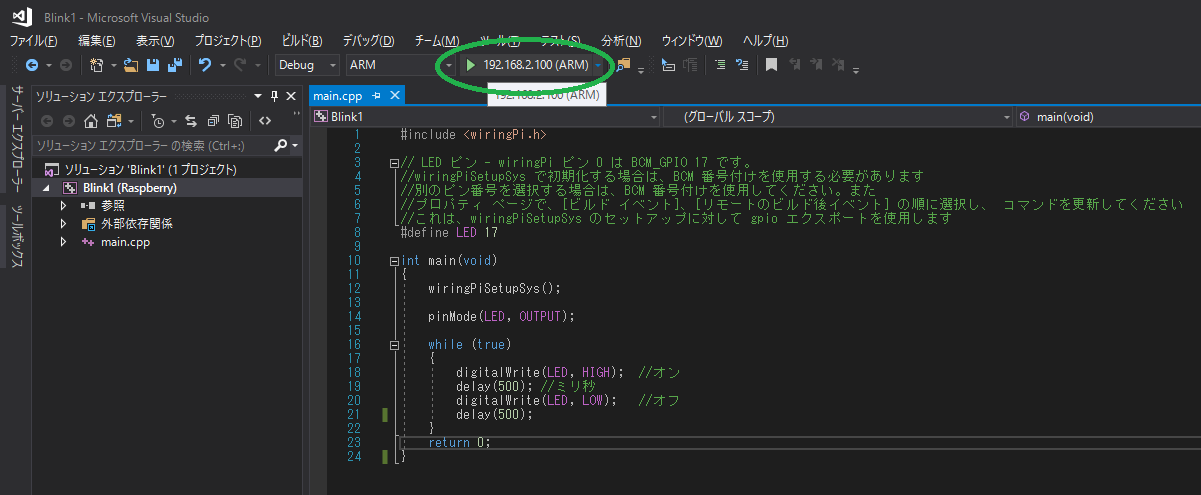The height and width of the screenshot is (495, 1201).
Task: Open the チーム(M) menu
Action: click(x=437, y=41)
